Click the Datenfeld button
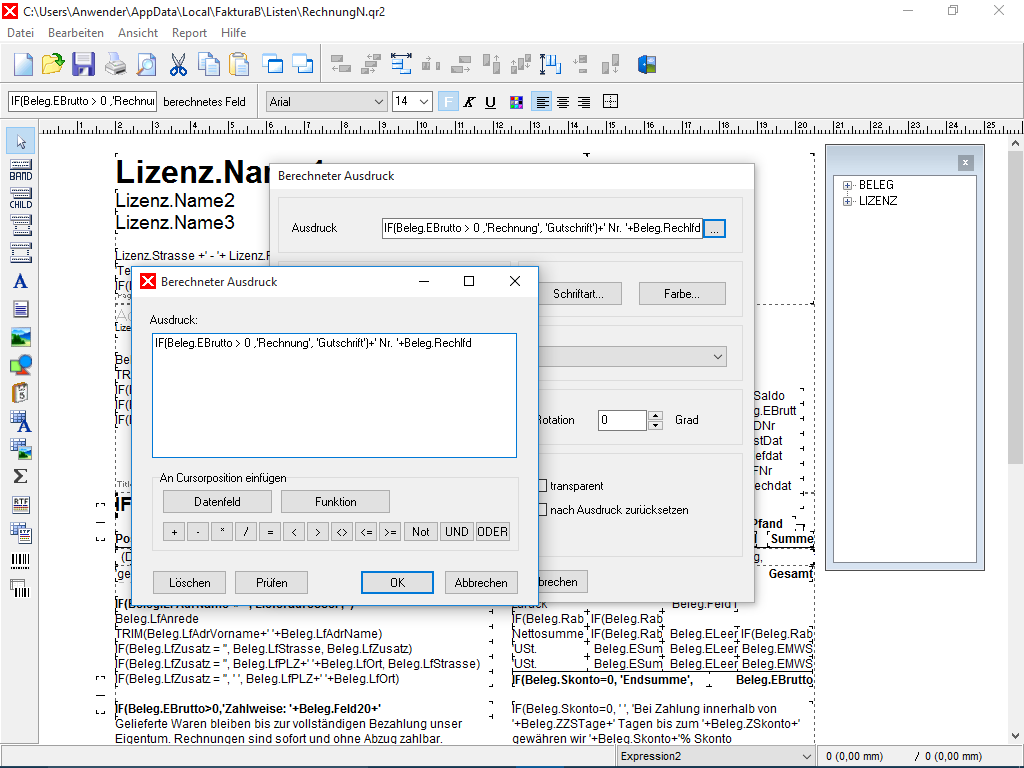 (217, 502)
